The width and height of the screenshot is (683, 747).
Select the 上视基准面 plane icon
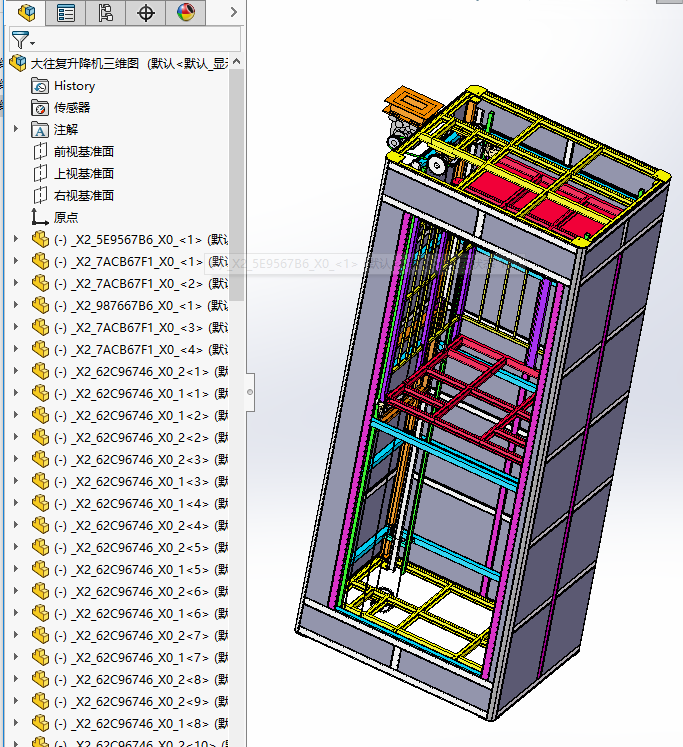pos(40,174)
